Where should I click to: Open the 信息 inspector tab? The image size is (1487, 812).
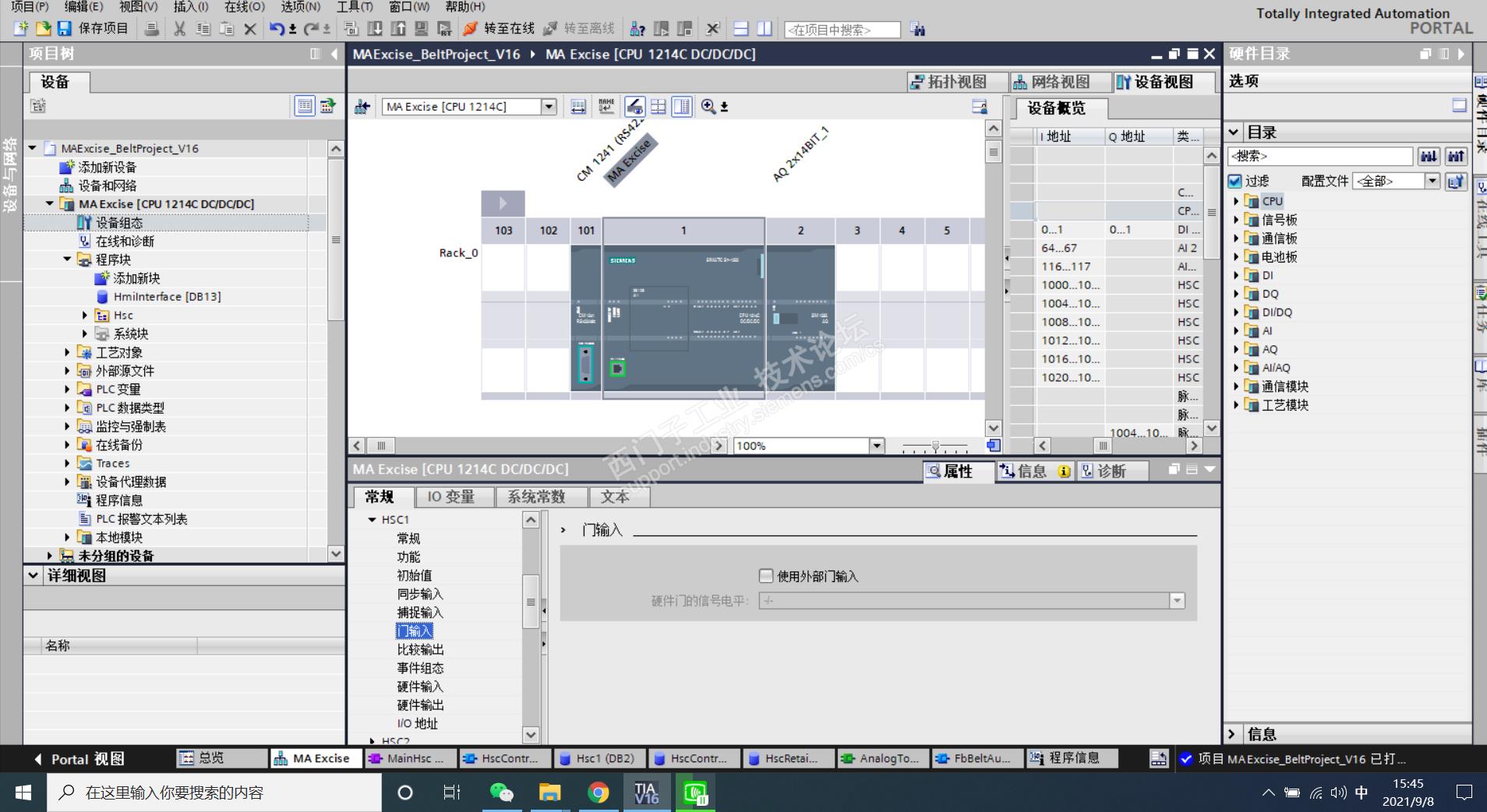point(1034,471)
